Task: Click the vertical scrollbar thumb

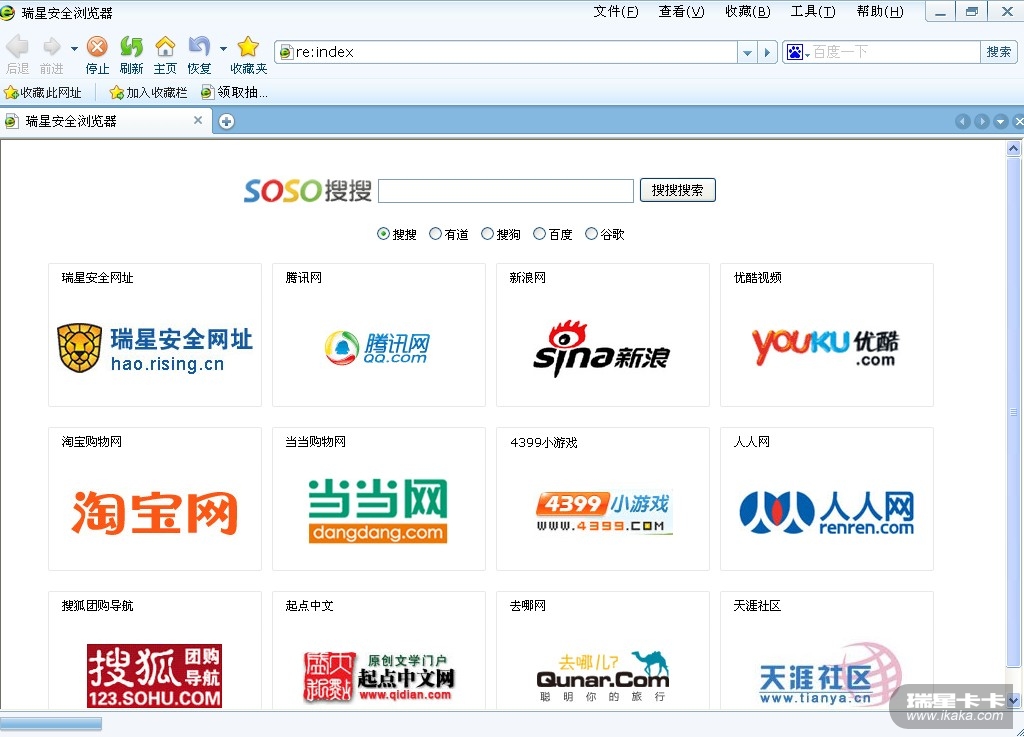Action: point(1014,411)
